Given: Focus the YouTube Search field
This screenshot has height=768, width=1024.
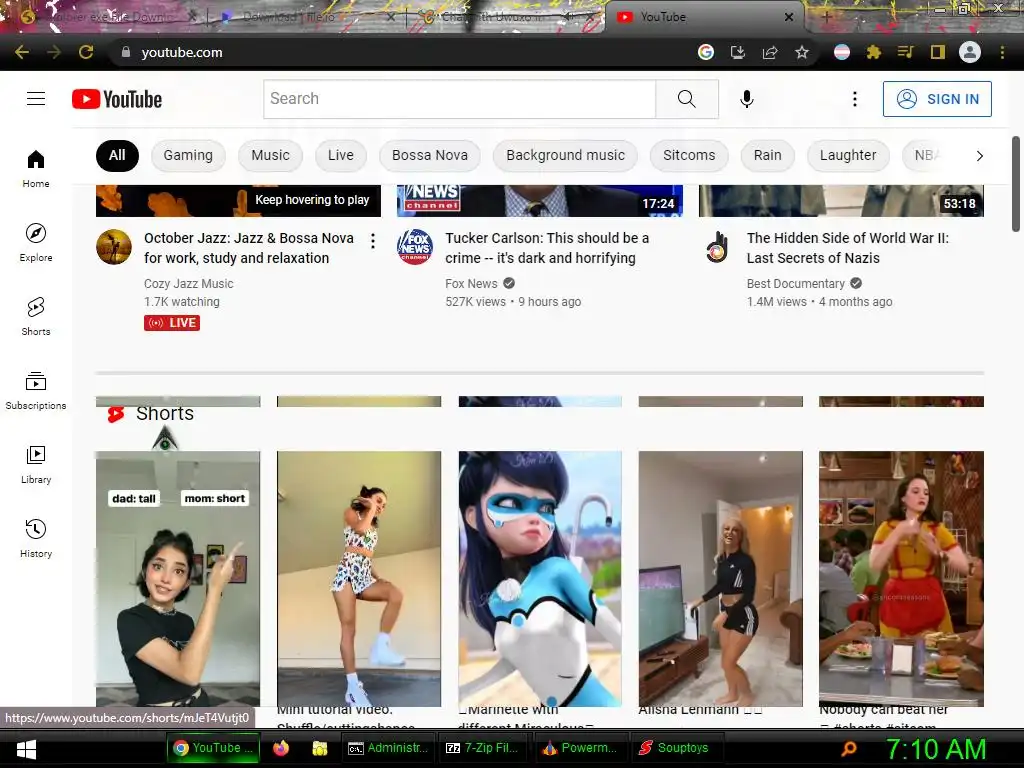Looking at the screenshot, I should (459, 99).
